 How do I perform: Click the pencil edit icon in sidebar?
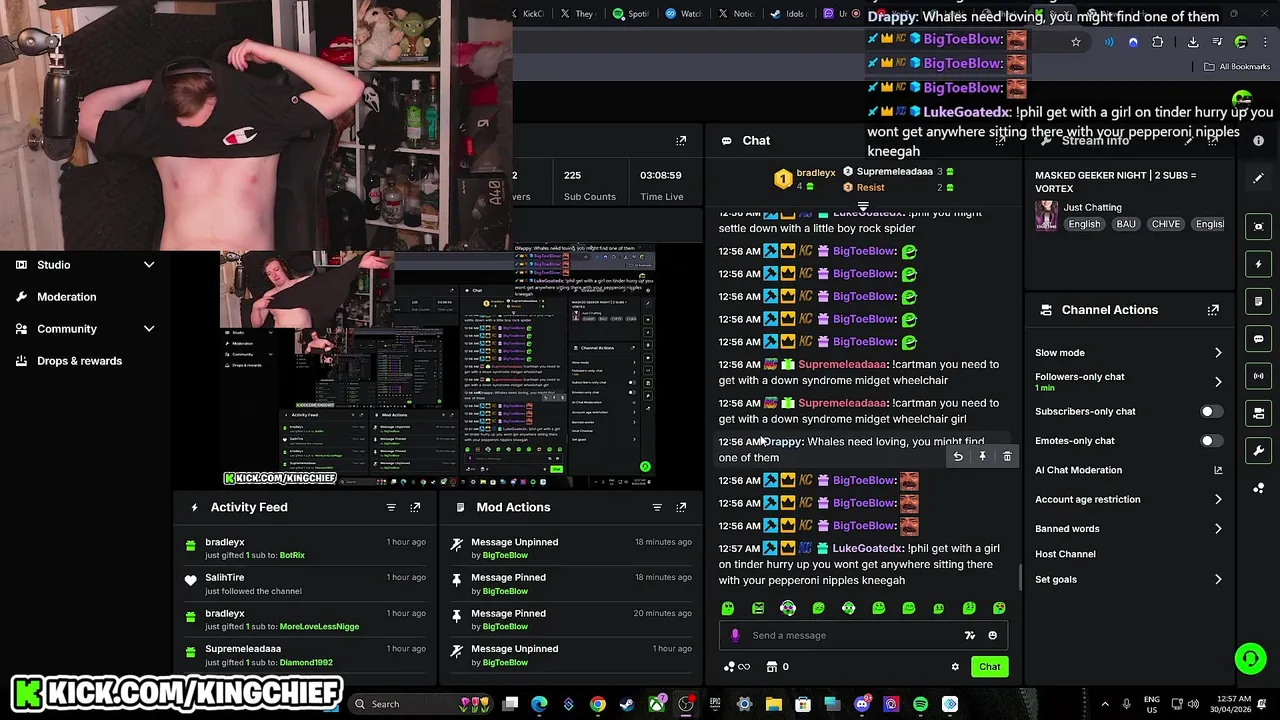click(x=1258, y=178)
